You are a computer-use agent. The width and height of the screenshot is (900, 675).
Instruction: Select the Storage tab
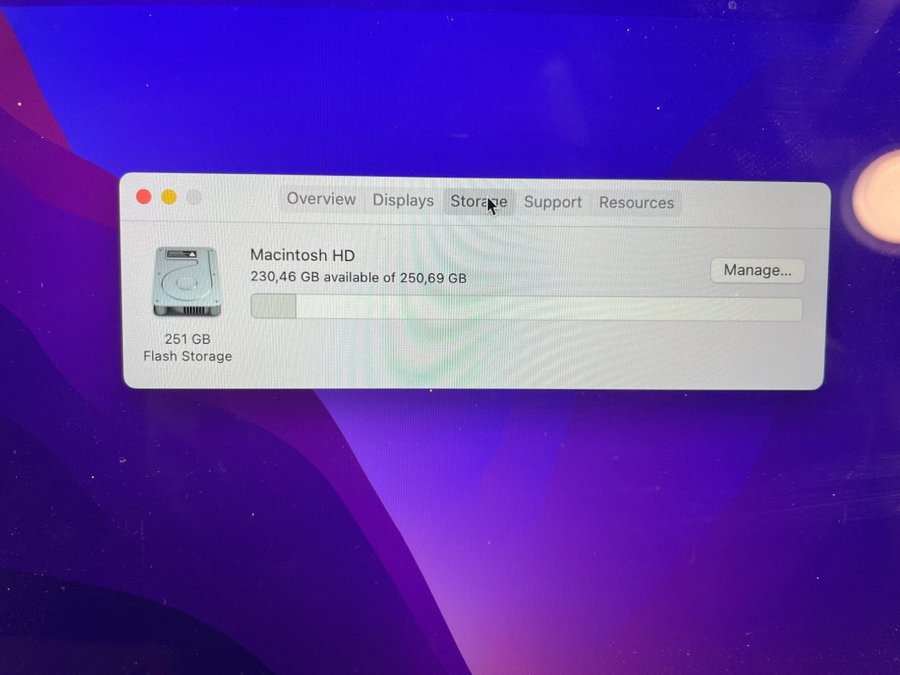478,201
